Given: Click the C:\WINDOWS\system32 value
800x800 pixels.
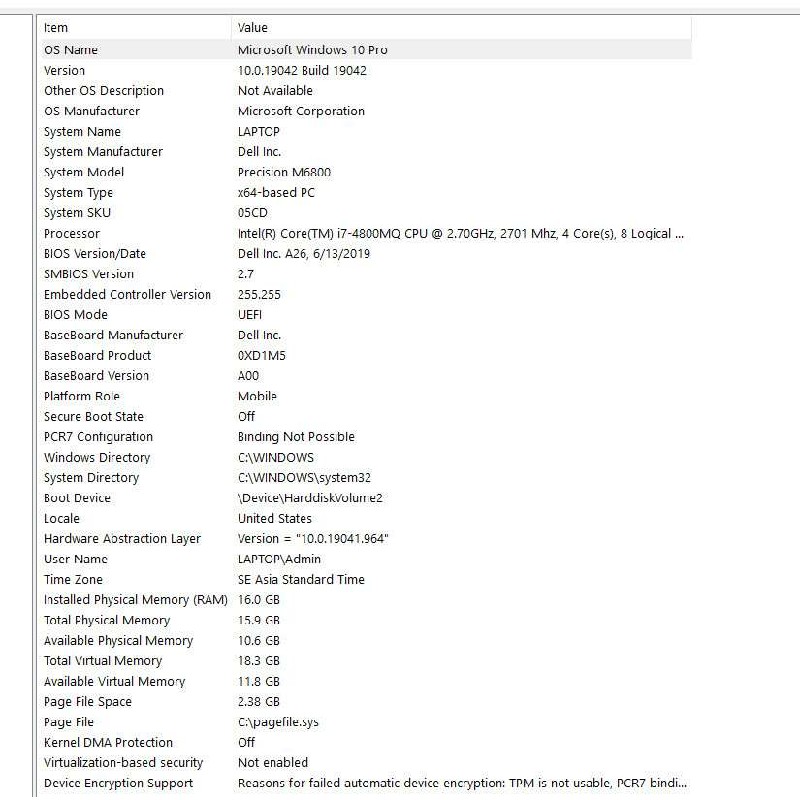Looking at the screenshot, I should (x=304, y=478).
